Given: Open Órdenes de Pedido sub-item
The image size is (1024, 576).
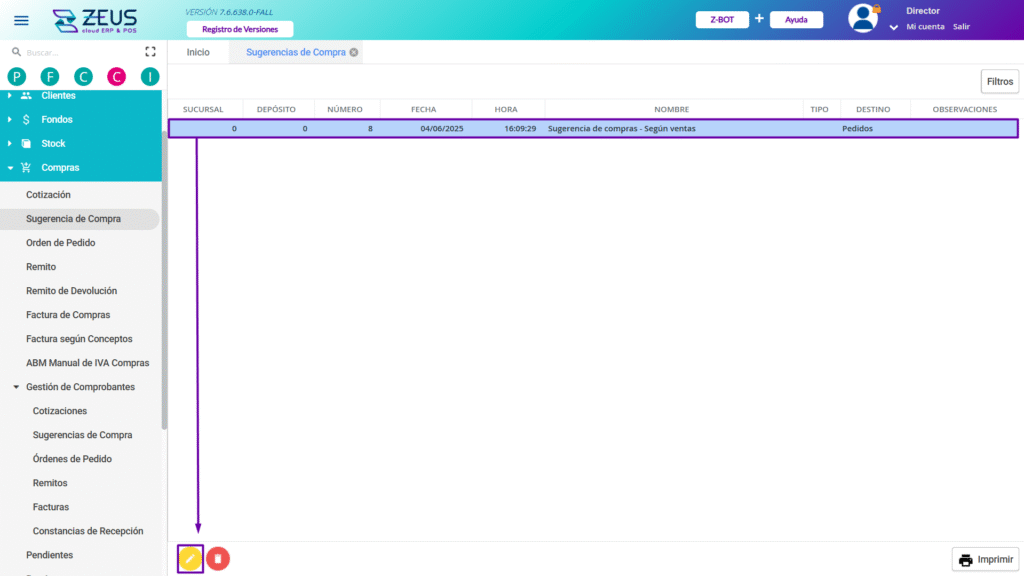Looking at the screenshot, I should [72, 459].
